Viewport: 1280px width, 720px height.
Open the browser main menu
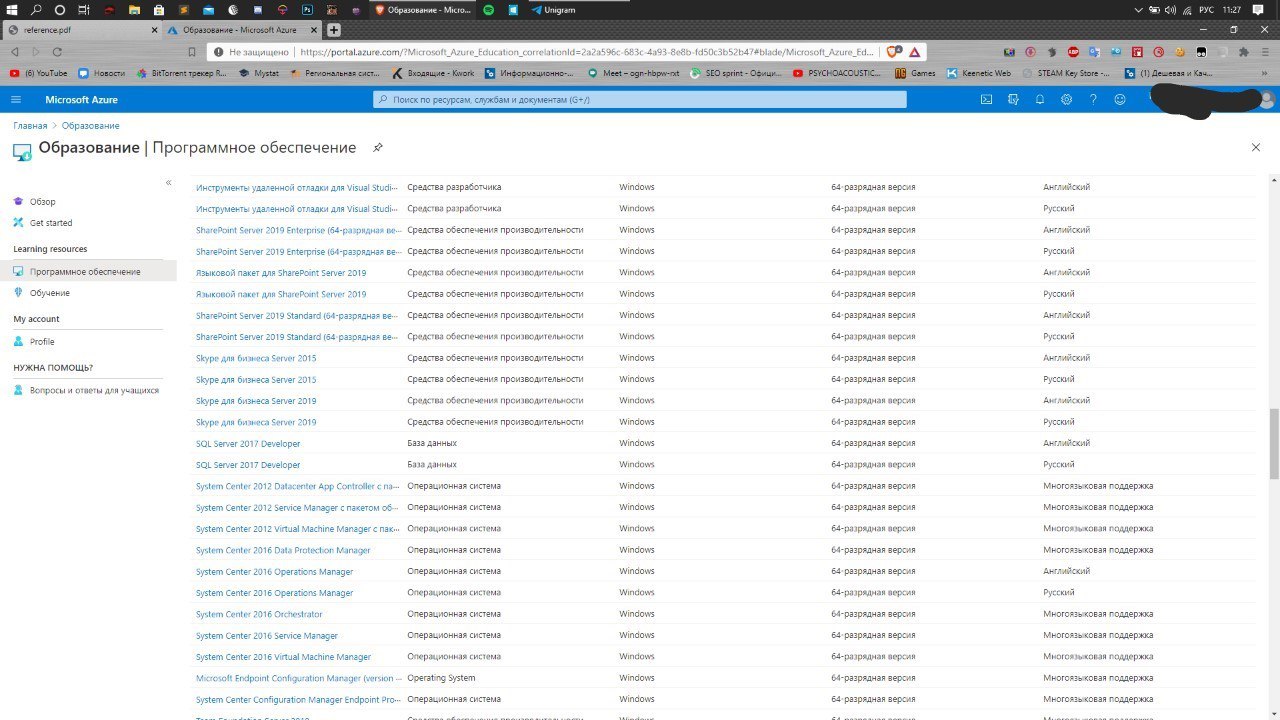(x=1267, y=52)
